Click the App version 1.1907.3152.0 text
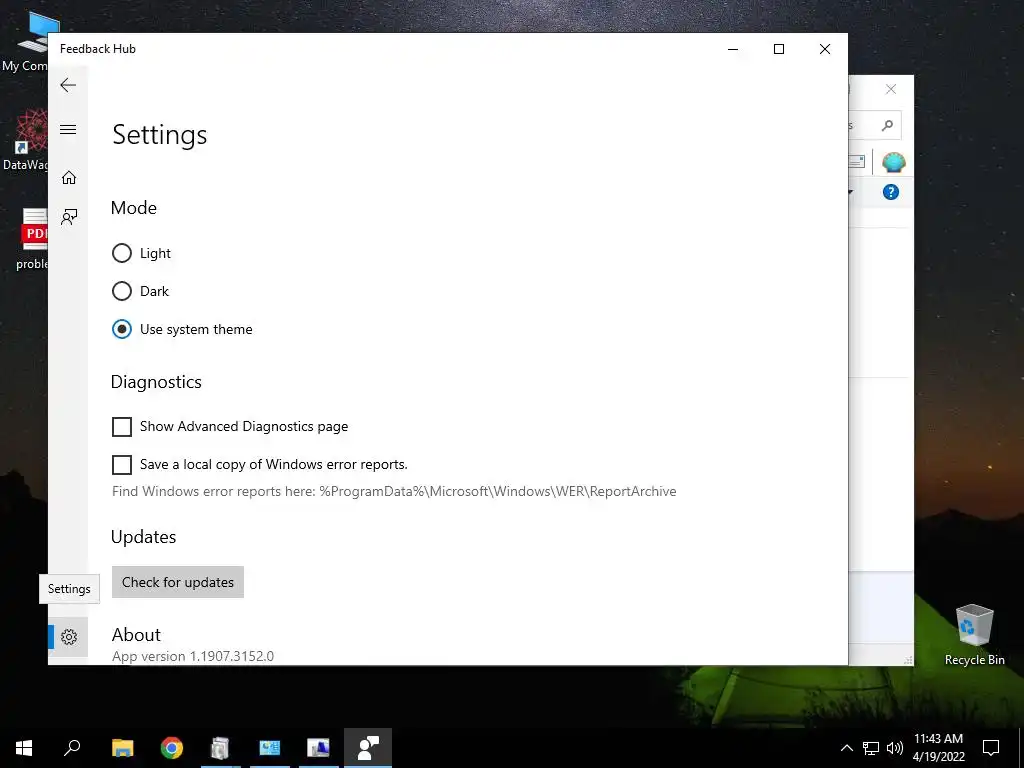The height and width of the screenshot is (768, 1024). point(193,656)
